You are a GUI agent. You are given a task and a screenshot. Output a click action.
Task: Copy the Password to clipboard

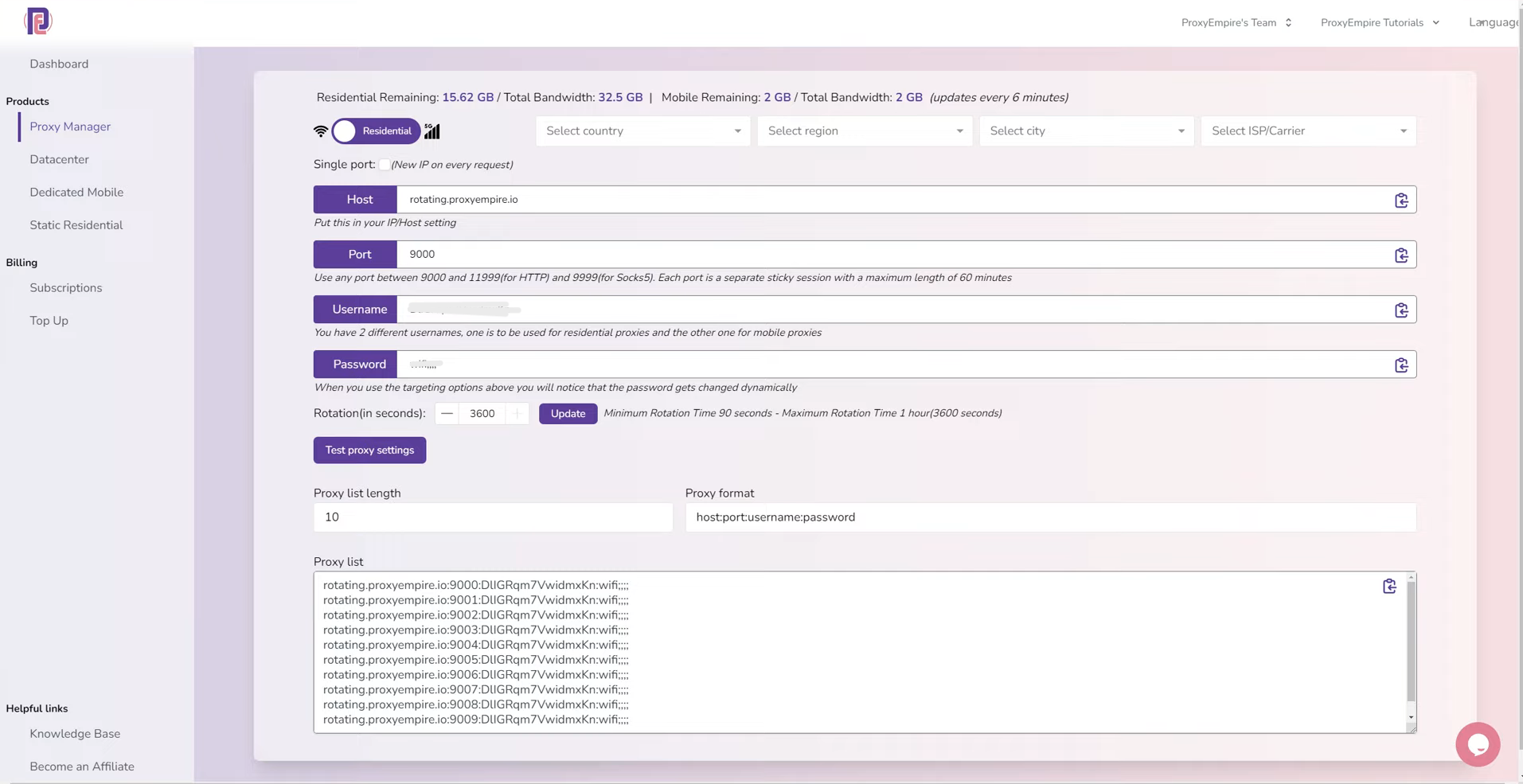click(x=1401, y=365)
